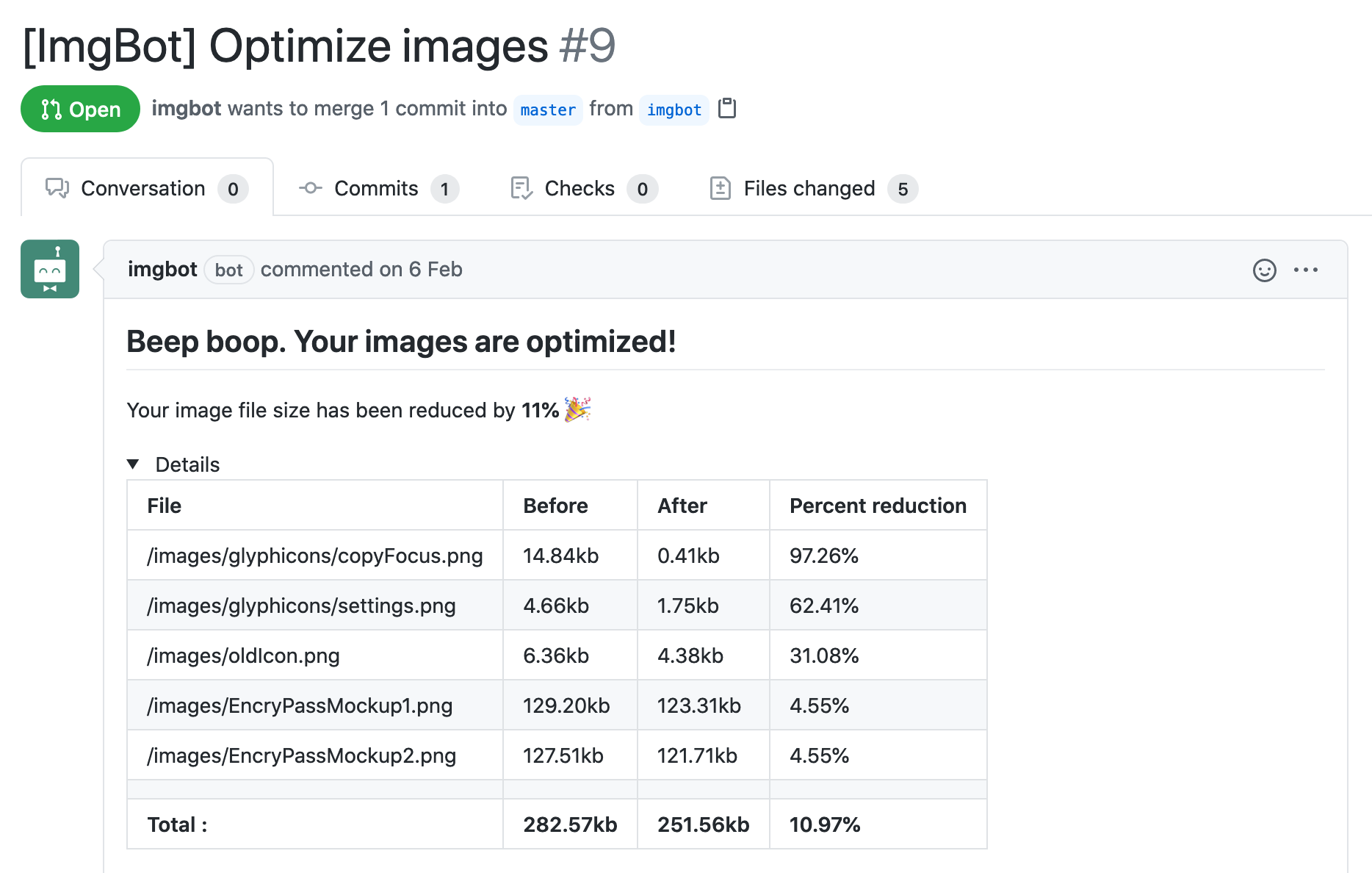Open the Checks tab
1372x873 pixels.
[x=580, y=189]
